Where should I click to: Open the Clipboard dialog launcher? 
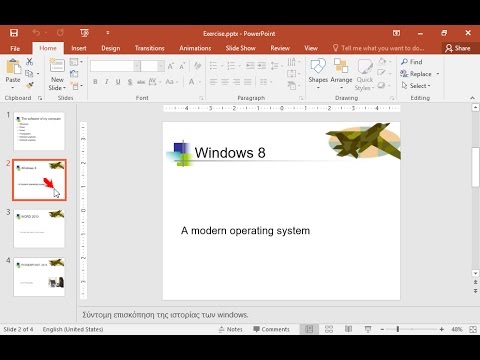tap(40, 98)
